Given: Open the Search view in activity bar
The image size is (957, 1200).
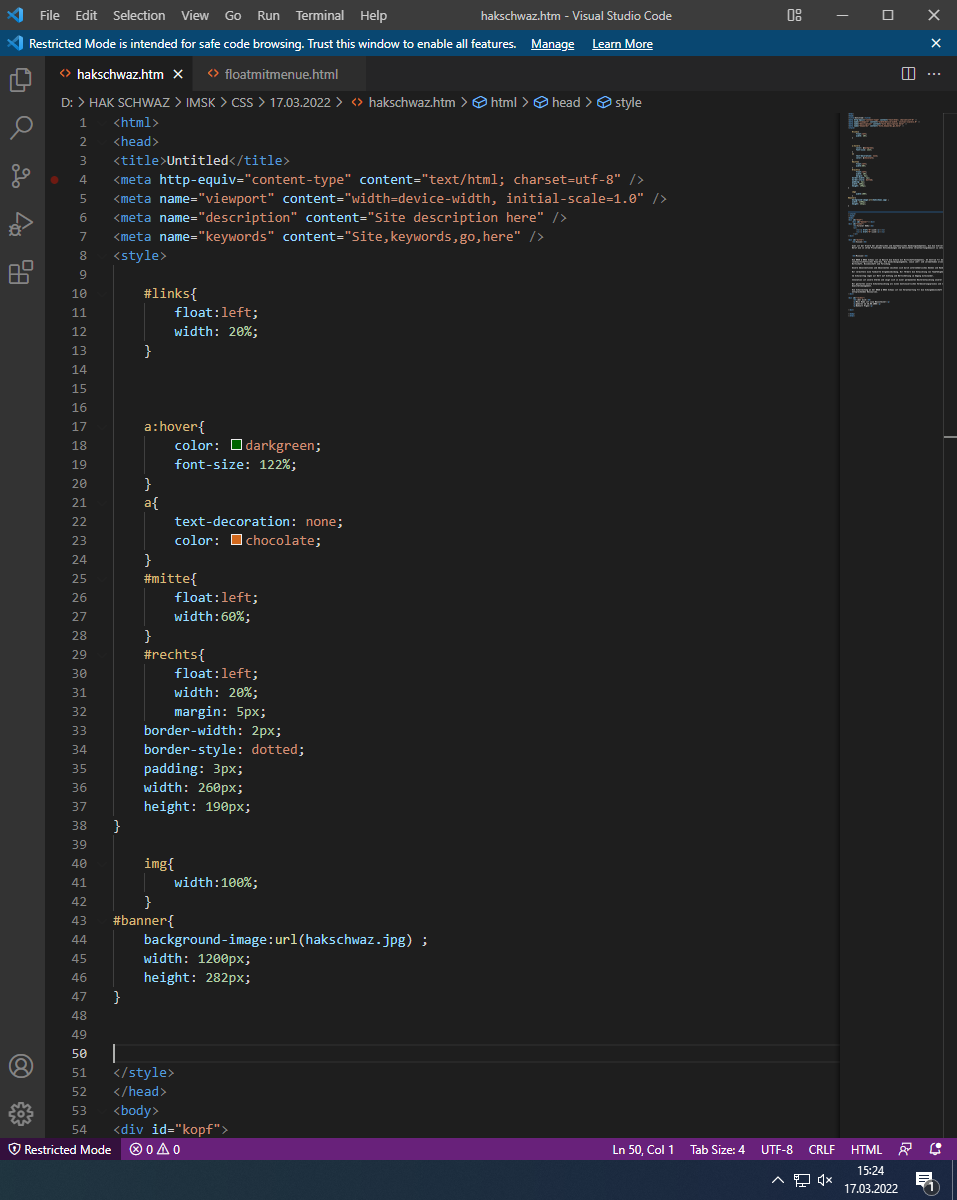Looking at the screenshot, I should pyautogui.click(x=21, y=128).
